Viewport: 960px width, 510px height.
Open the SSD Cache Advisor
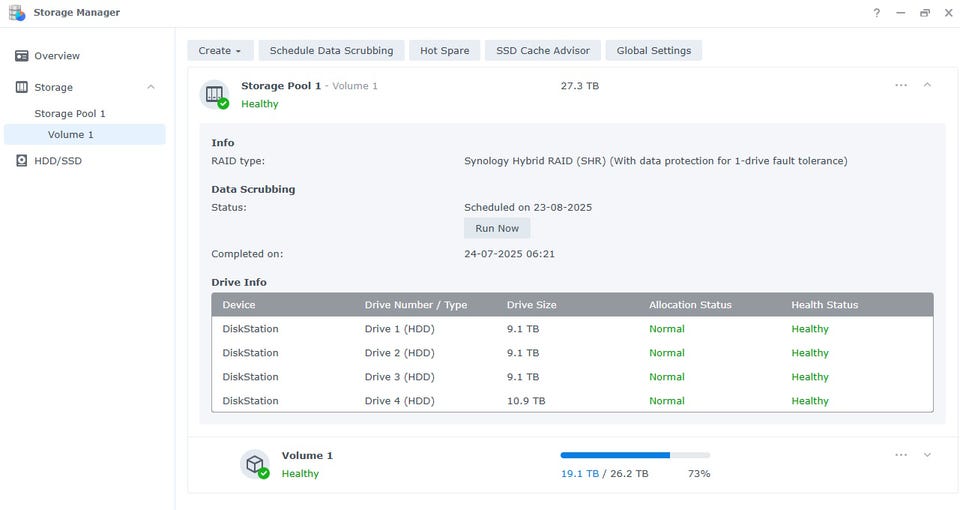pos(543,50)
